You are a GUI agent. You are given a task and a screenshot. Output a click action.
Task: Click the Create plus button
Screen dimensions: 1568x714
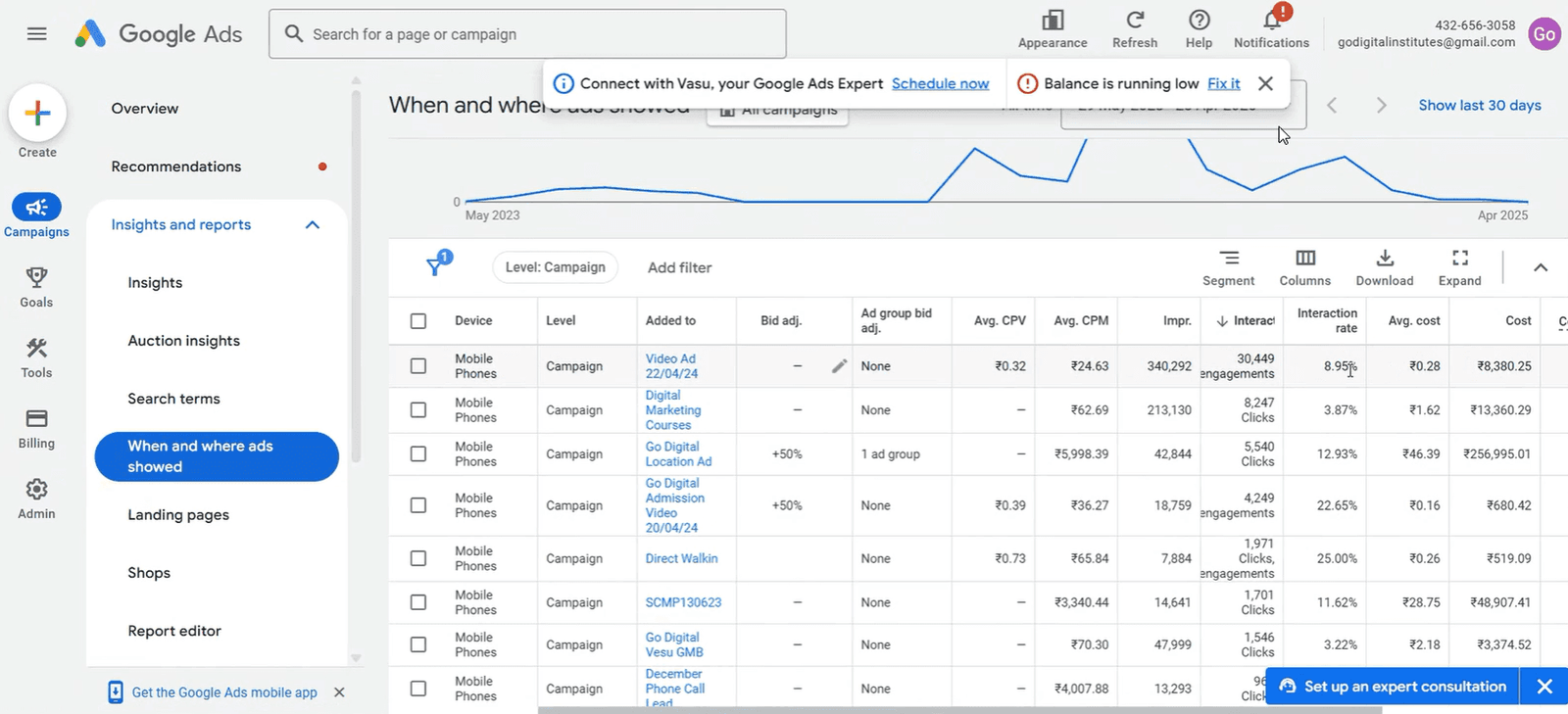[x=37, y=114]
